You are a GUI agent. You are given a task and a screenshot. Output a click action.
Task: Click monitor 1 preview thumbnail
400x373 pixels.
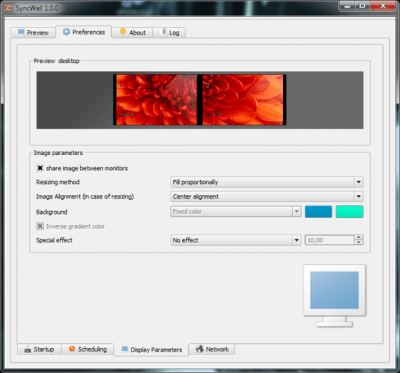coord(157,100)
